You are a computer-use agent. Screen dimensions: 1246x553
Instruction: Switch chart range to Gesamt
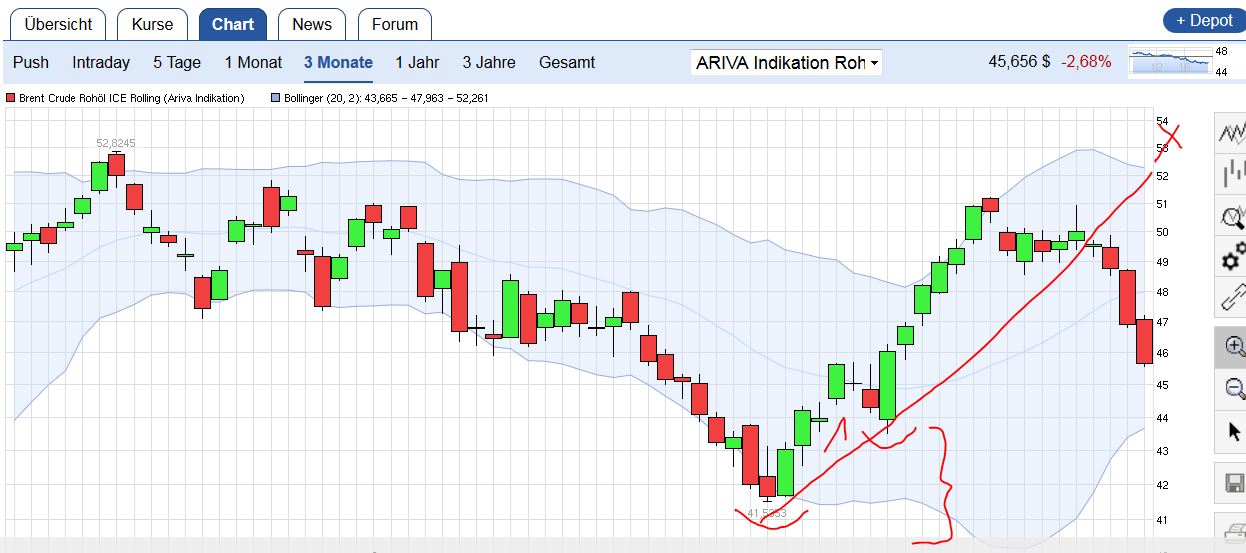point(567,62)
